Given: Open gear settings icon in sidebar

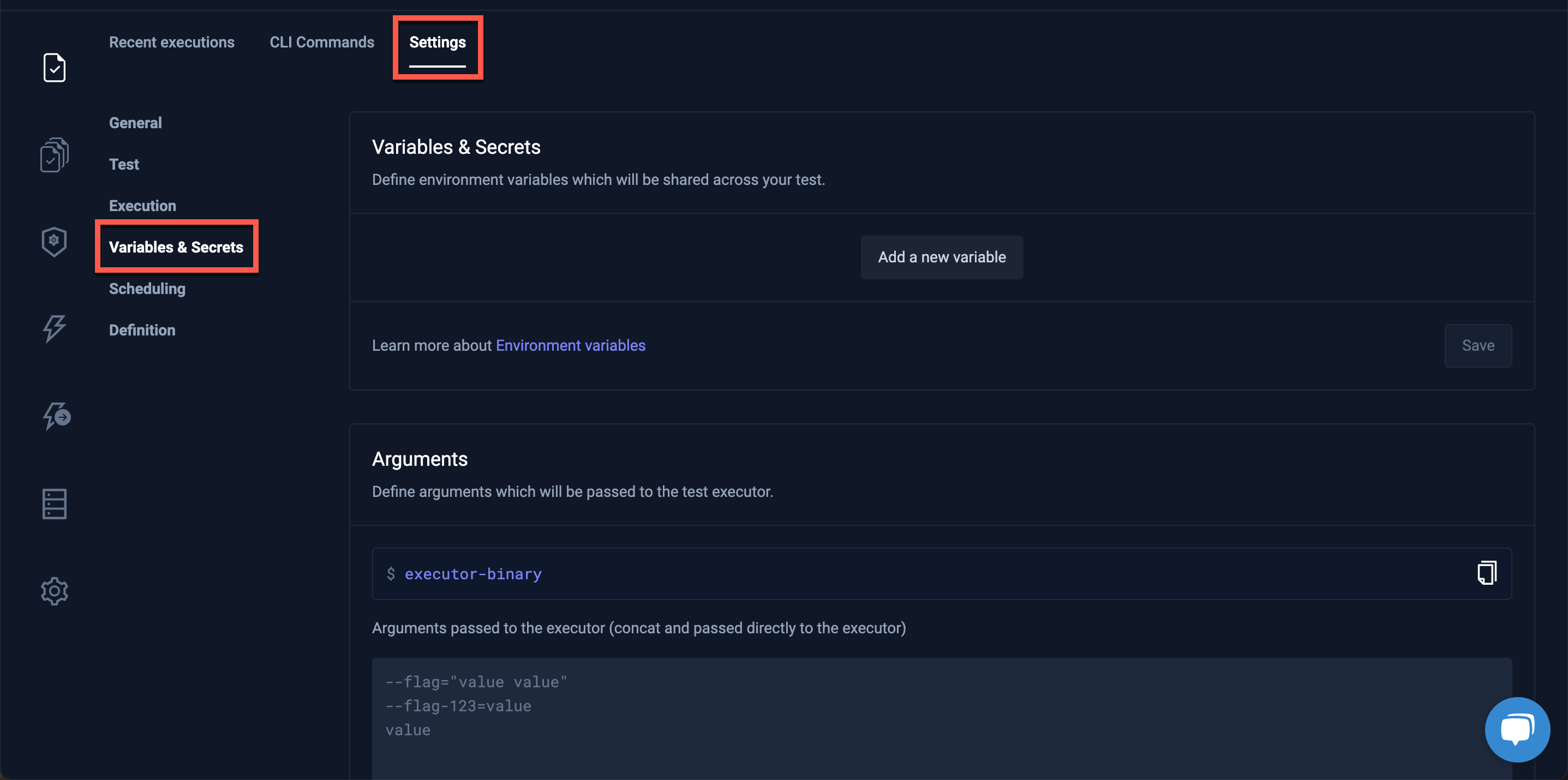Looking at the screenshot, I should pos(54,591).
